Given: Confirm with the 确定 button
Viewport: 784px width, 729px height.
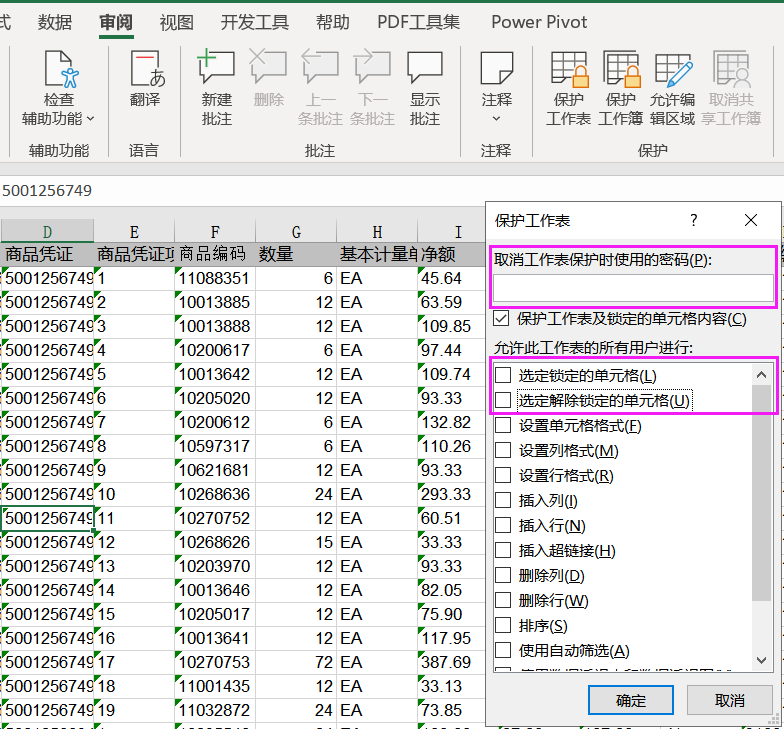Looking at the screenshot, I should tap(630, 700).
